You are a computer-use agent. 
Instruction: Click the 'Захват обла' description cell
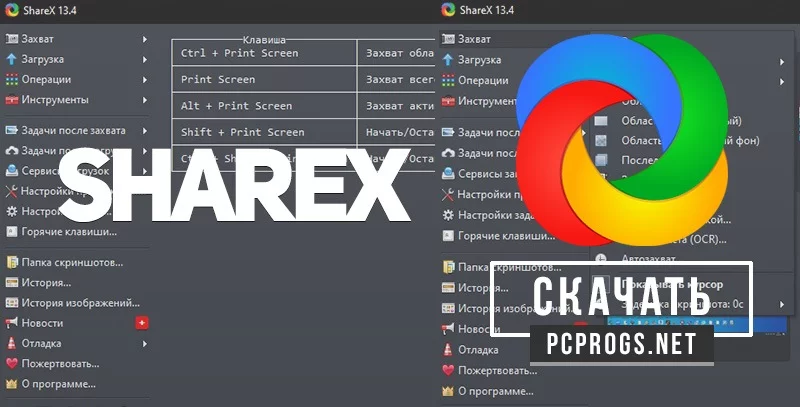(x=396, y=53)
